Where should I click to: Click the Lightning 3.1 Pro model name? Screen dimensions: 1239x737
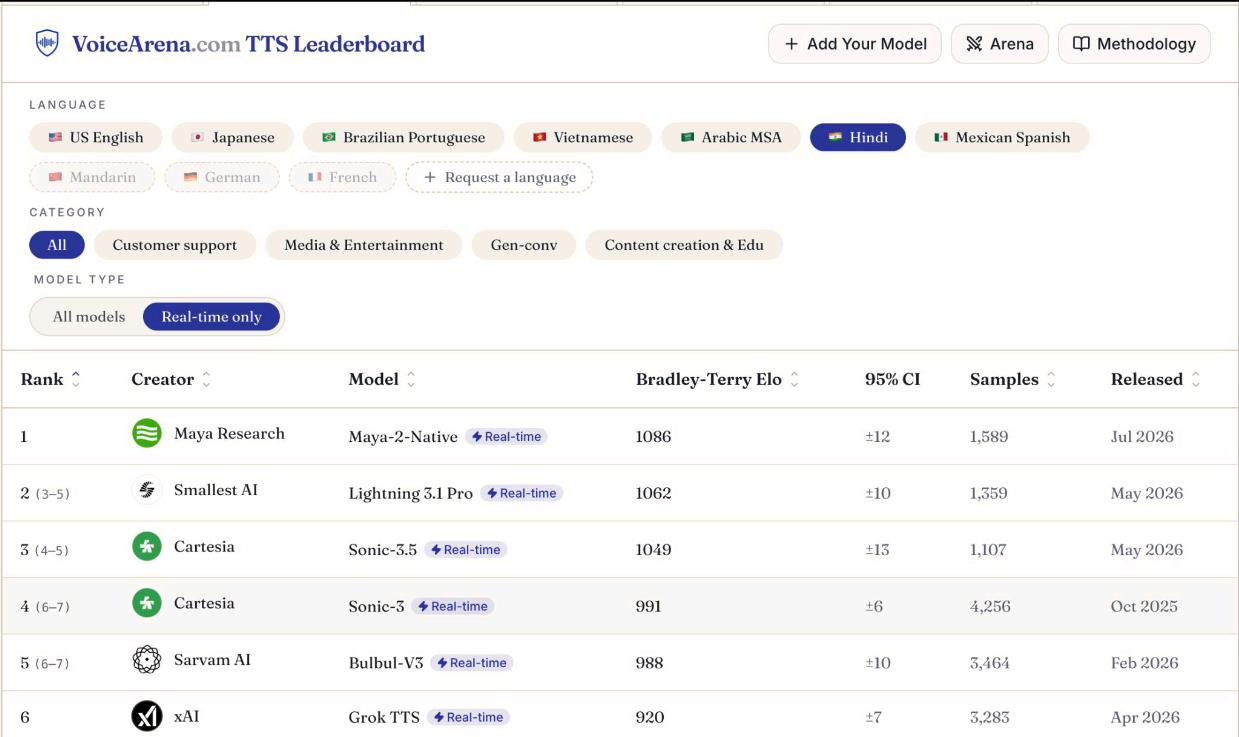pyautogui.click(x=411, y=493)
